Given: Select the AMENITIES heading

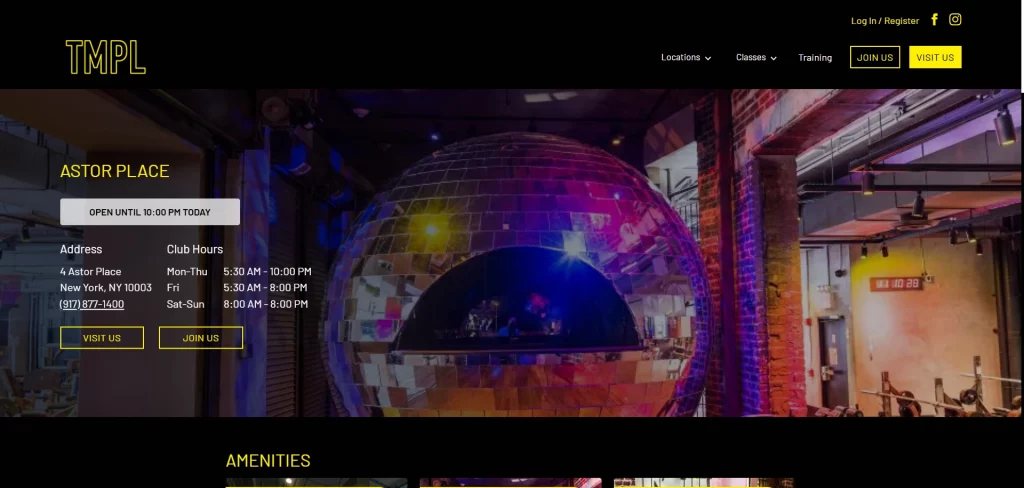Looking at the screenshot, I should pyautogui.click(x=268, y=461).
